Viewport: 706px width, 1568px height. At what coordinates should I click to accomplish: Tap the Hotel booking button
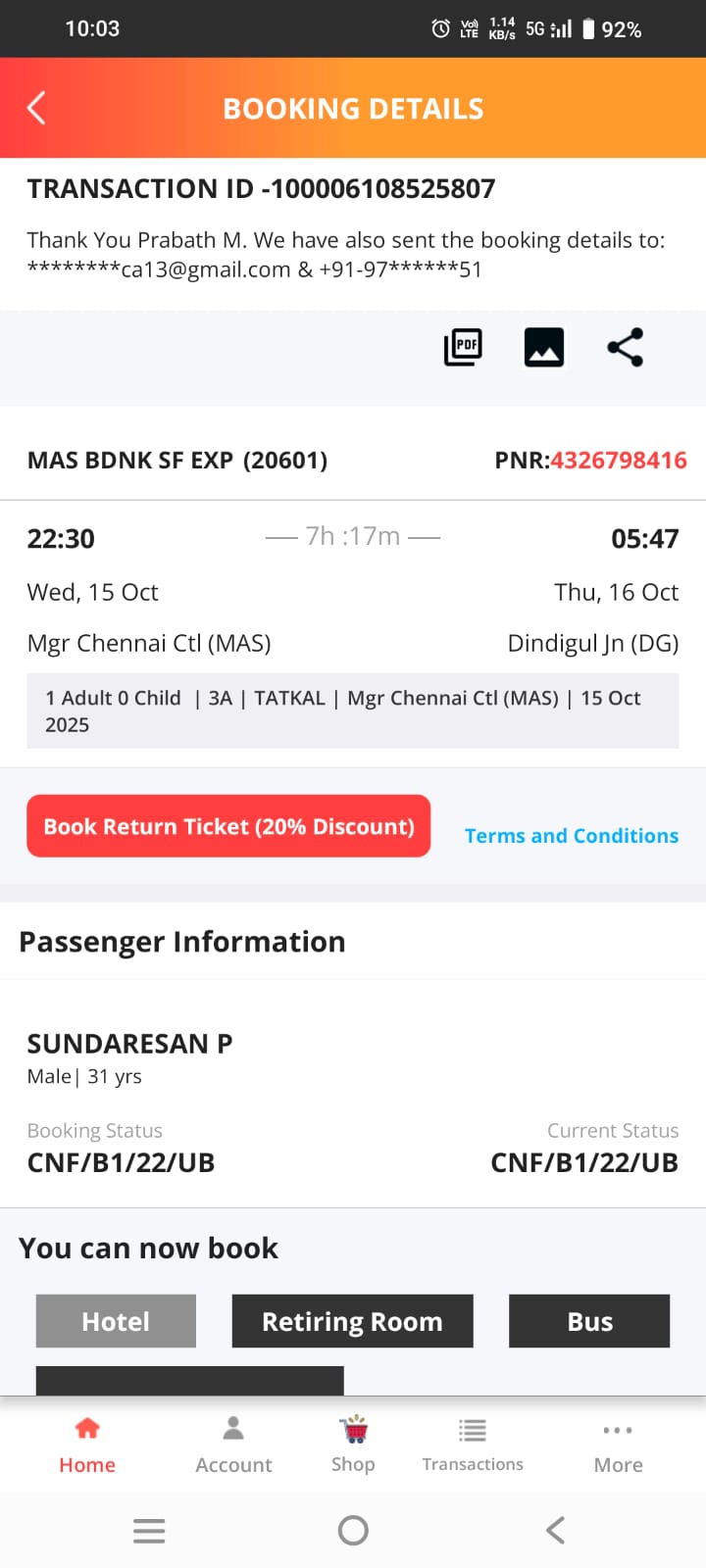[116, 1321]
